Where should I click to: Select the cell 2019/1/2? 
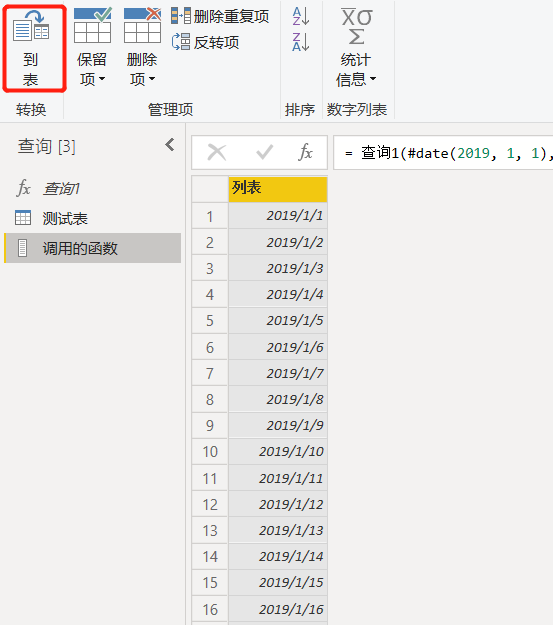coord(278,242)
